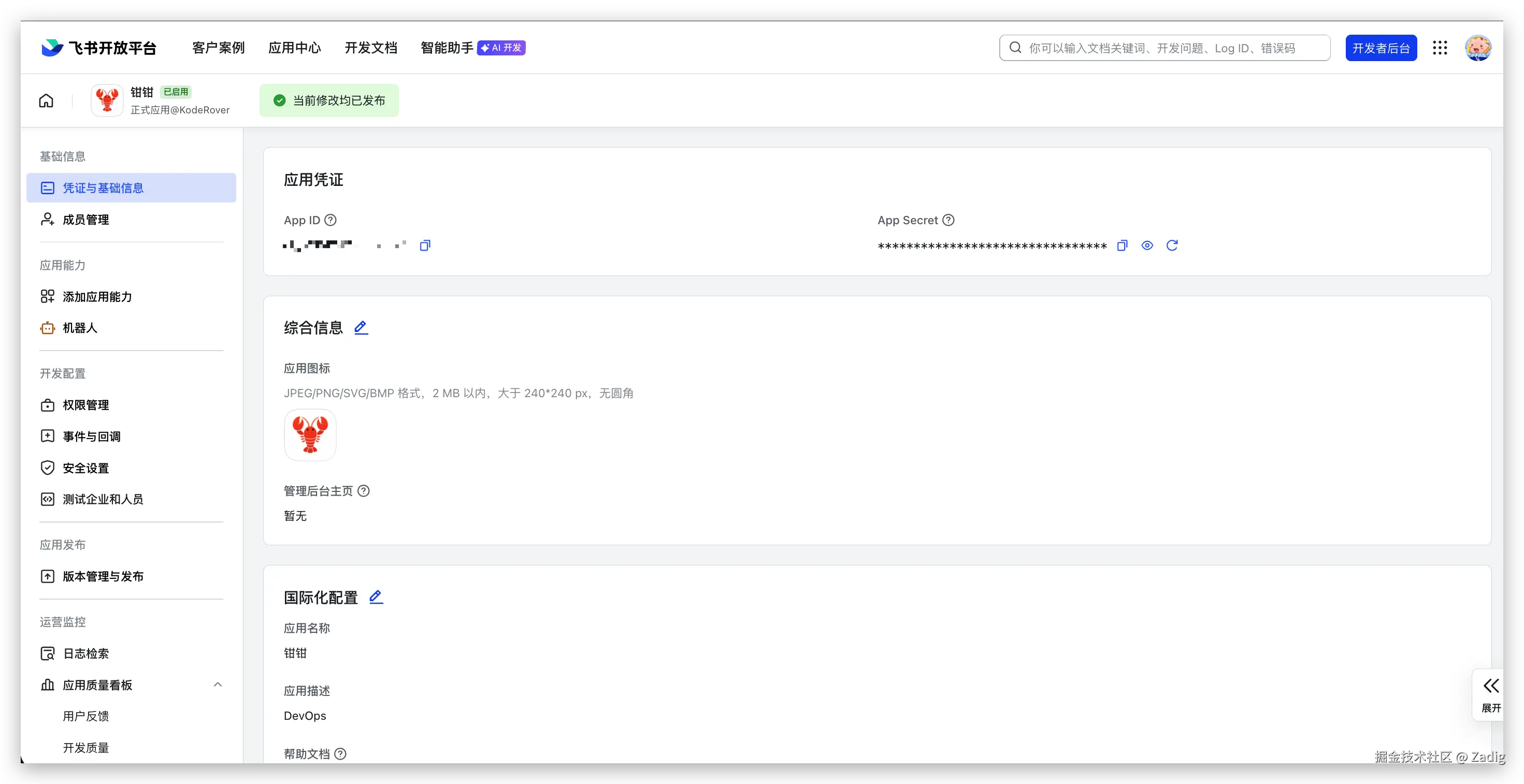Reveal the App Secret with the eye icon
1524x784 pixels.
point(1147,245)
